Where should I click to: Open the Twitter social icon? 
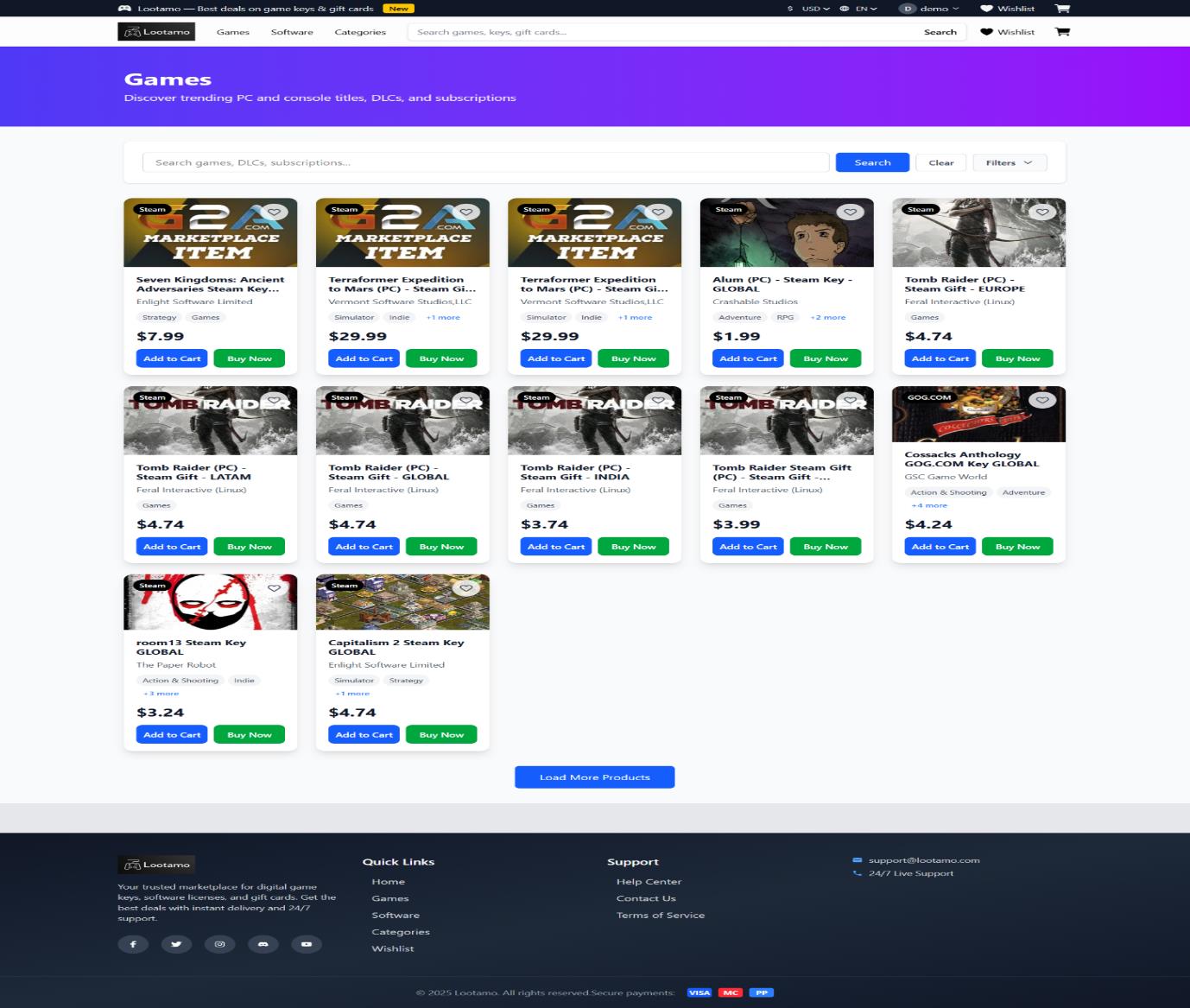[x=176, y=943]
